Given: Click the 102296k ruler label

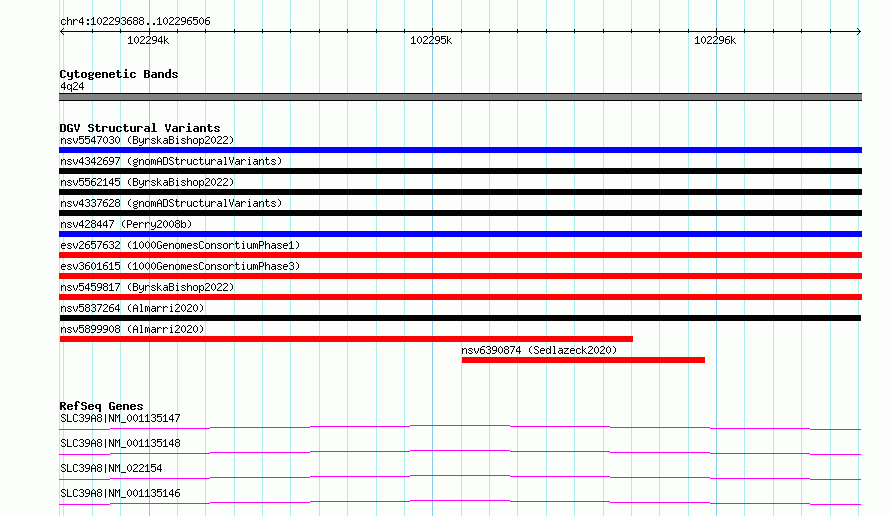Looking at the screenshot, I should pos(715,40).
